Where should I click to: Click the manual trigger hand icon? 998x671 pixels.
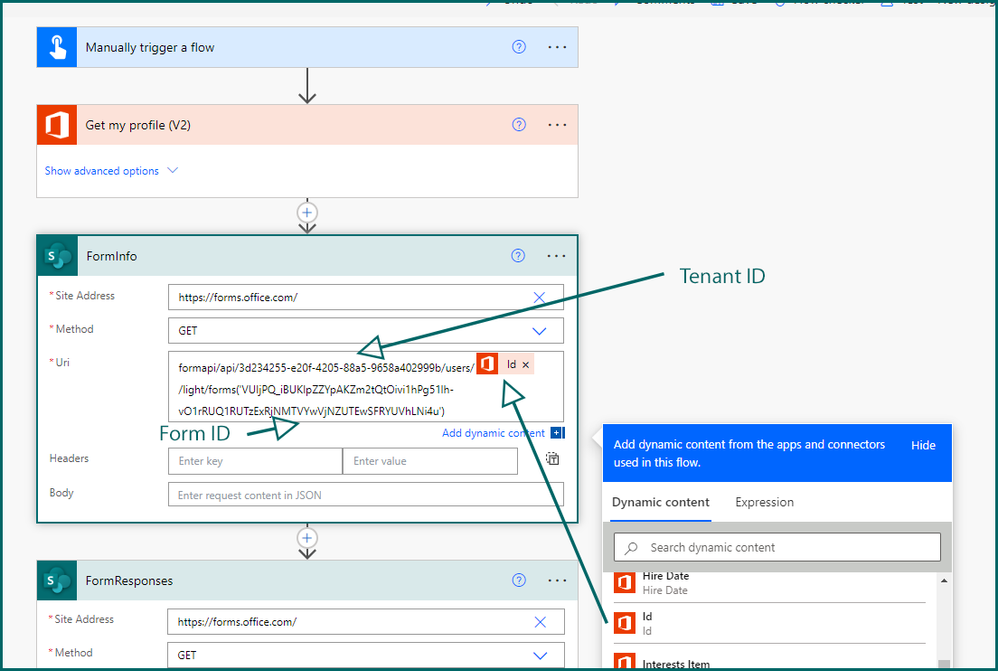point(57,47)
